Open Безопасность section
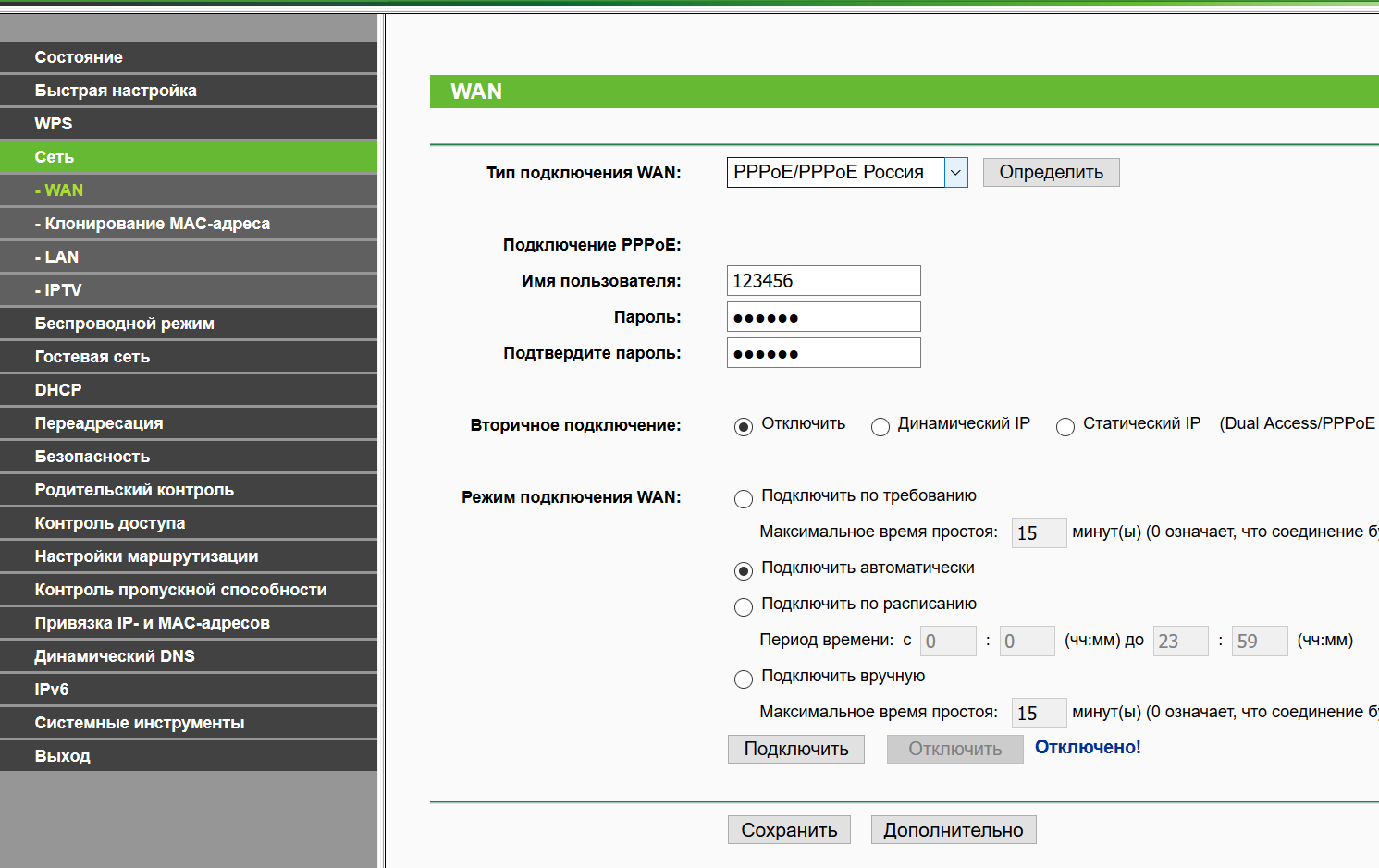Viewport: 1379px width, 868px height. [189, 457]
